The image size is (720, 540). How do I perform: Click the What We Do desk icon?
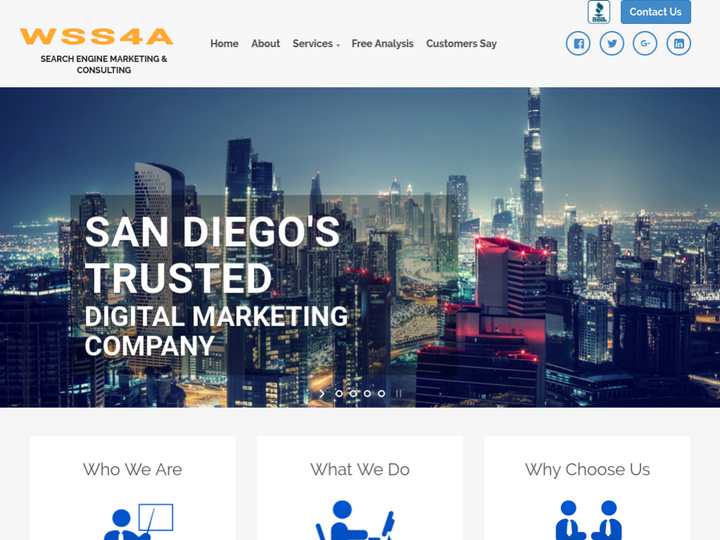coord(355,520)
